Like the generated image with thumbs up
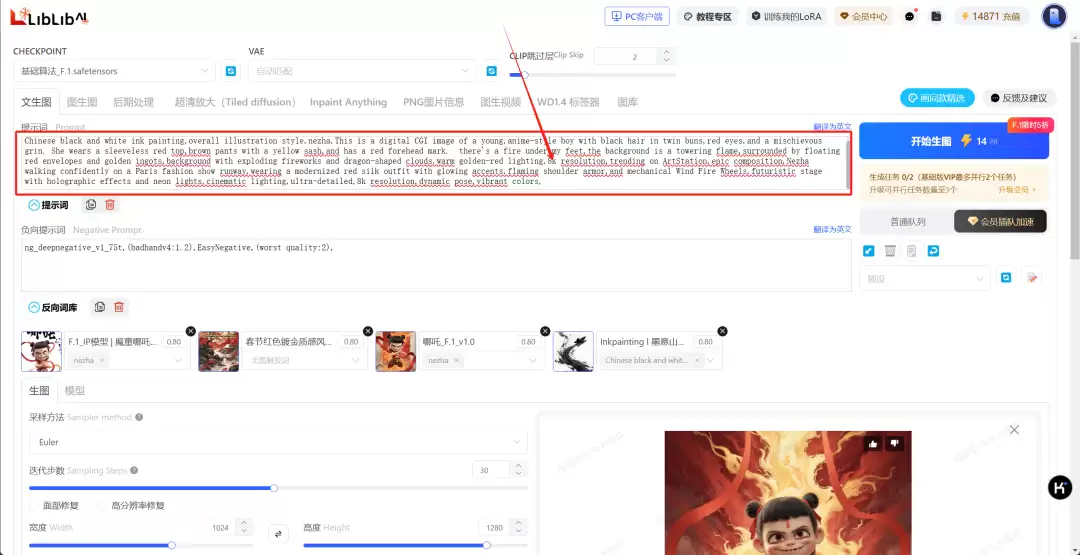Screen dimensions: 1080x555 873,443
